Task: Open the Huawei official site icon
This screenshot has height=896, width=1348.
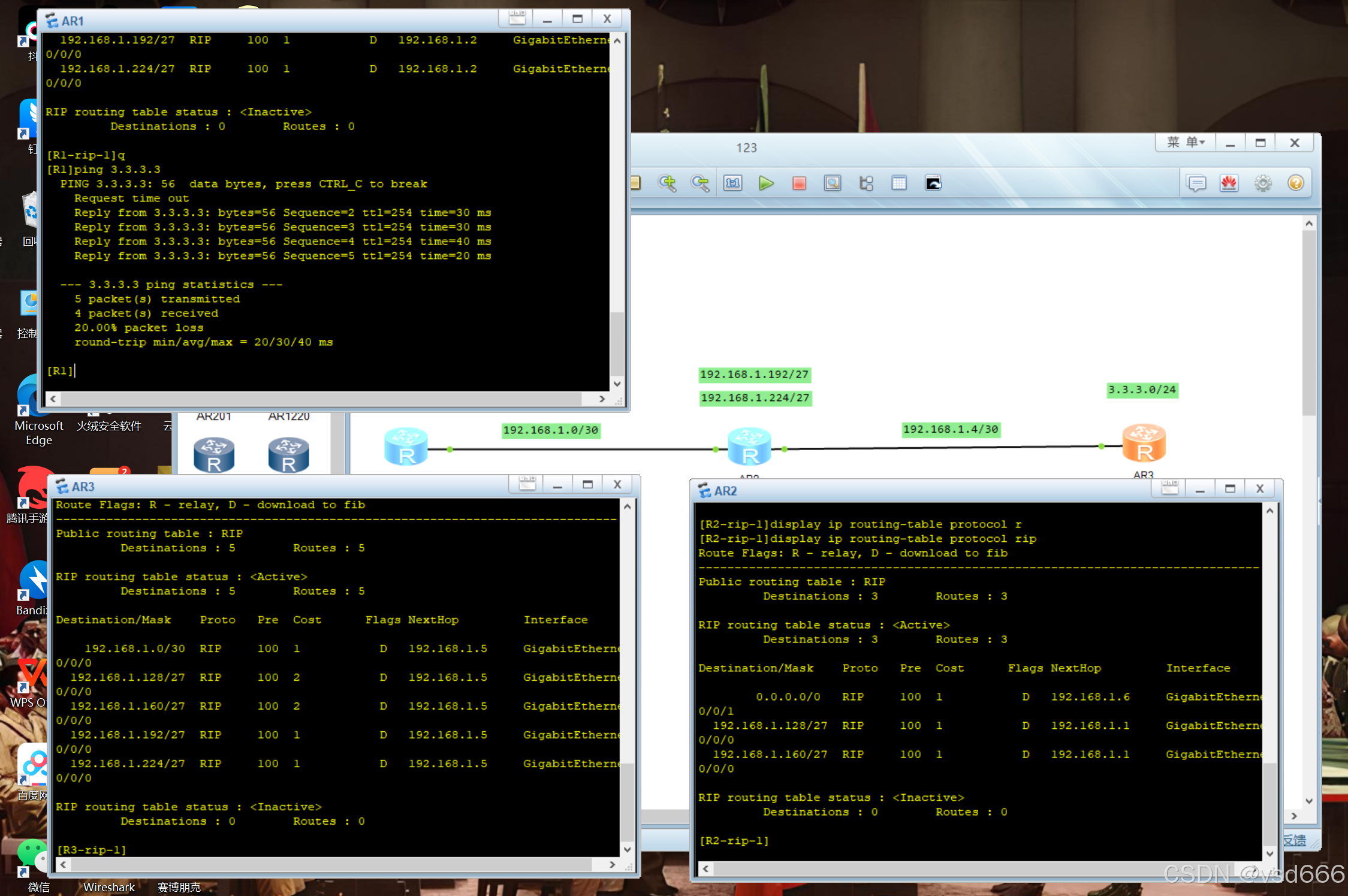Action: tap(1229, 183)
